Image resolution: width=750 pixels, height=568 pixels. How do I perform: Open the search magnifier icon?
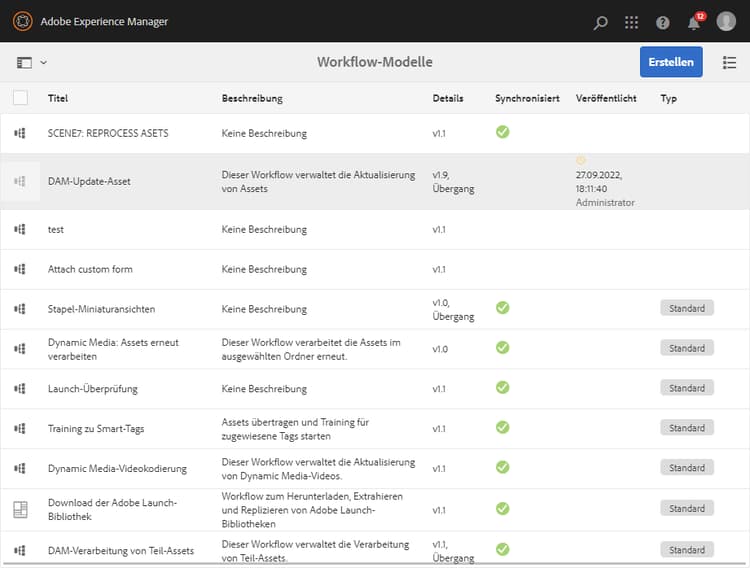[x=600, y=22]
